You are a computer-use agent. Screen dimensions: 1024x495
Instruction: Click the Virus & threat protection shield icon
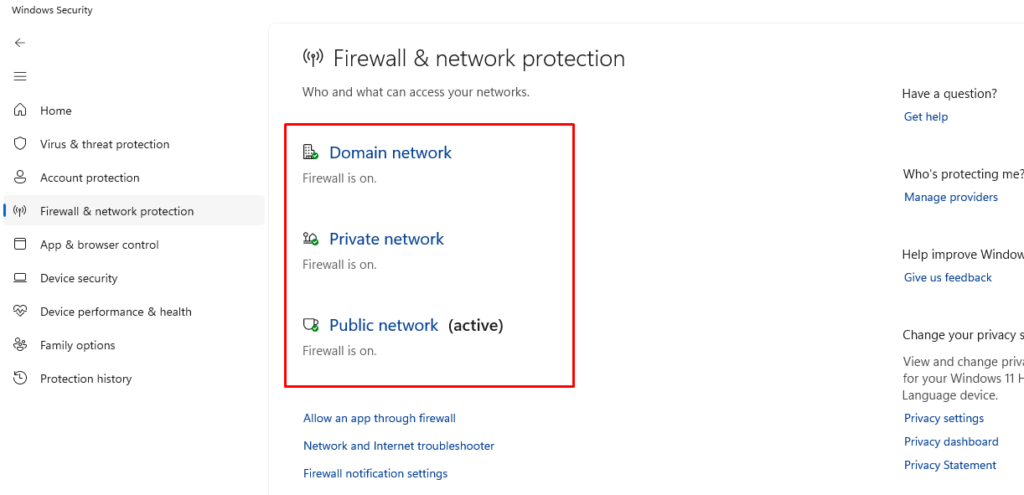20,144
